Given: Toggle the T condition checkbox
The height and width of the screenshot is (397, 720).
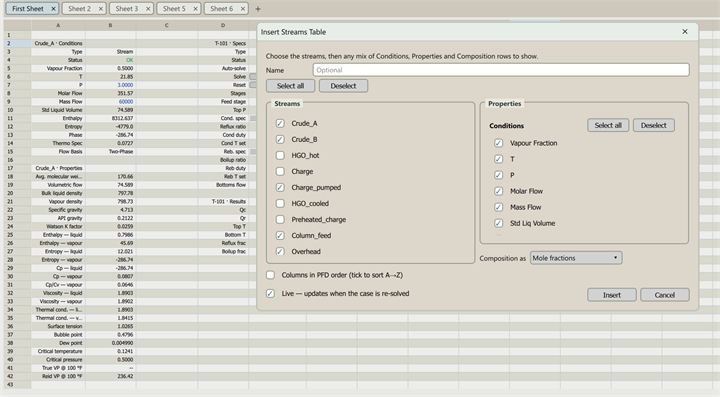Looking at the screenshot, I should pyautogui.click(x=499, y=159).
